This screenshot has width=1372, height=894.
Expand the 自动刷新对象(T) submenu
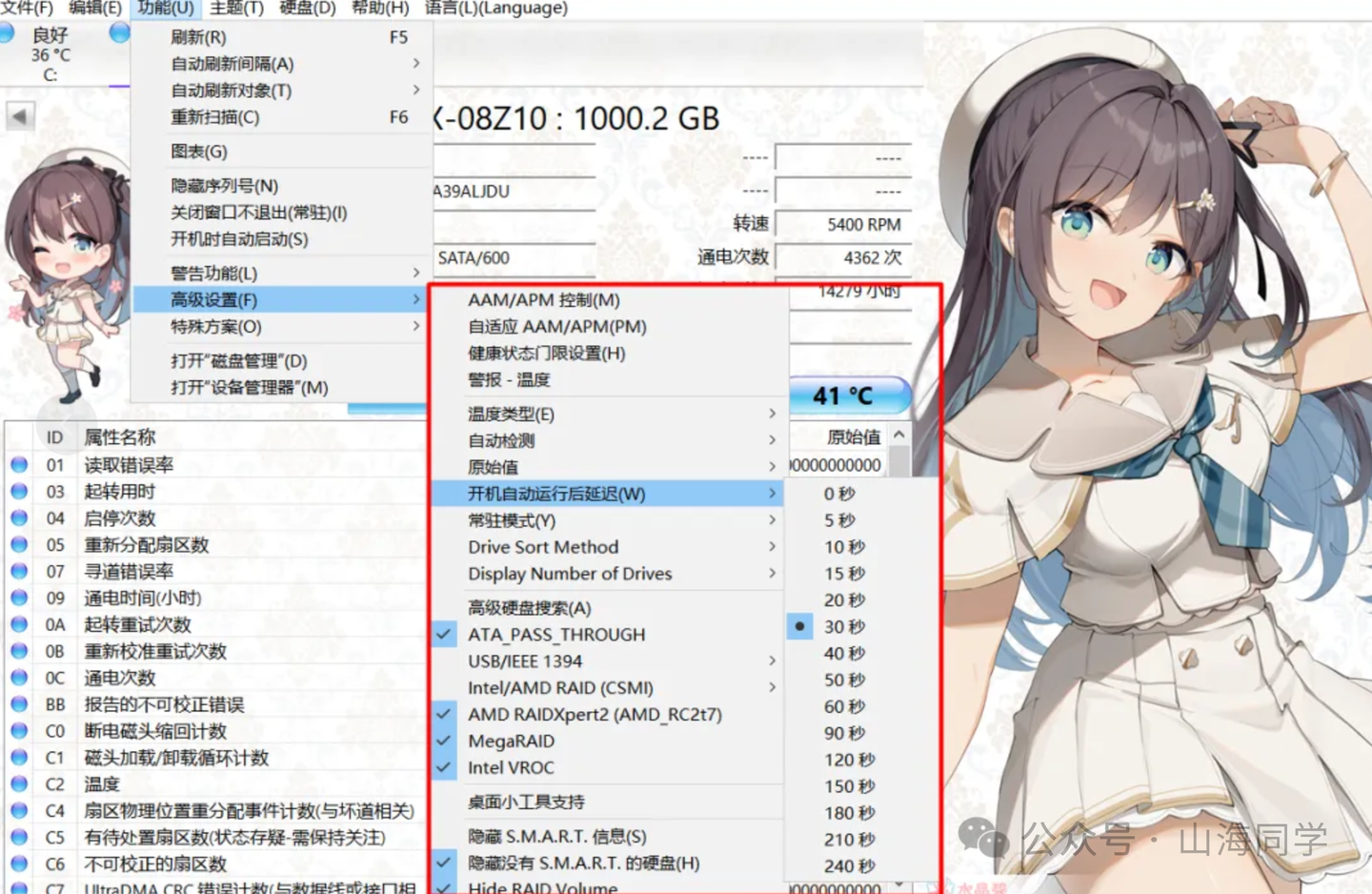point(281,91)
